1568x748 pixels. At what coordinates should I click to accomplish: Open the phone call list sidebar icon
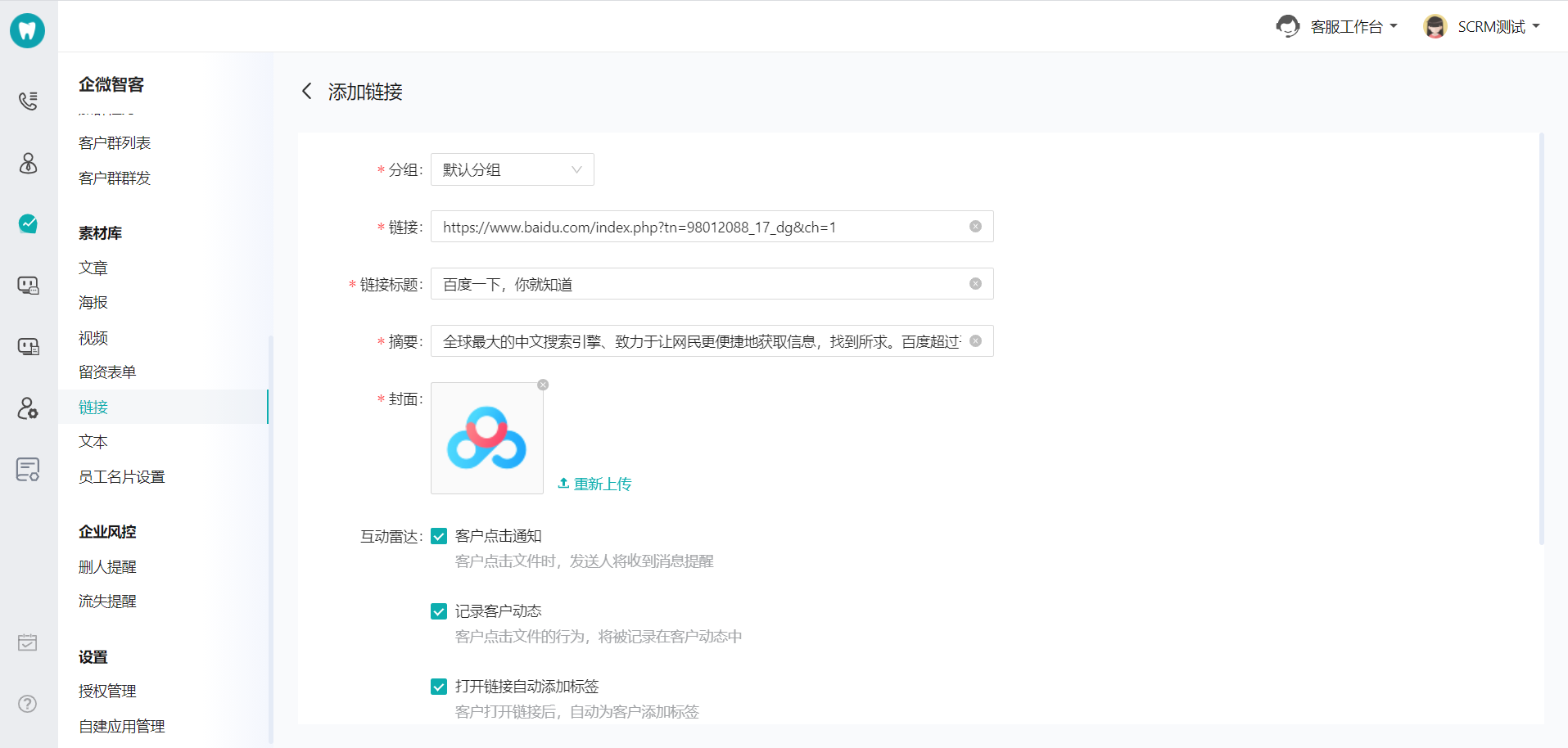click(28, 101)
